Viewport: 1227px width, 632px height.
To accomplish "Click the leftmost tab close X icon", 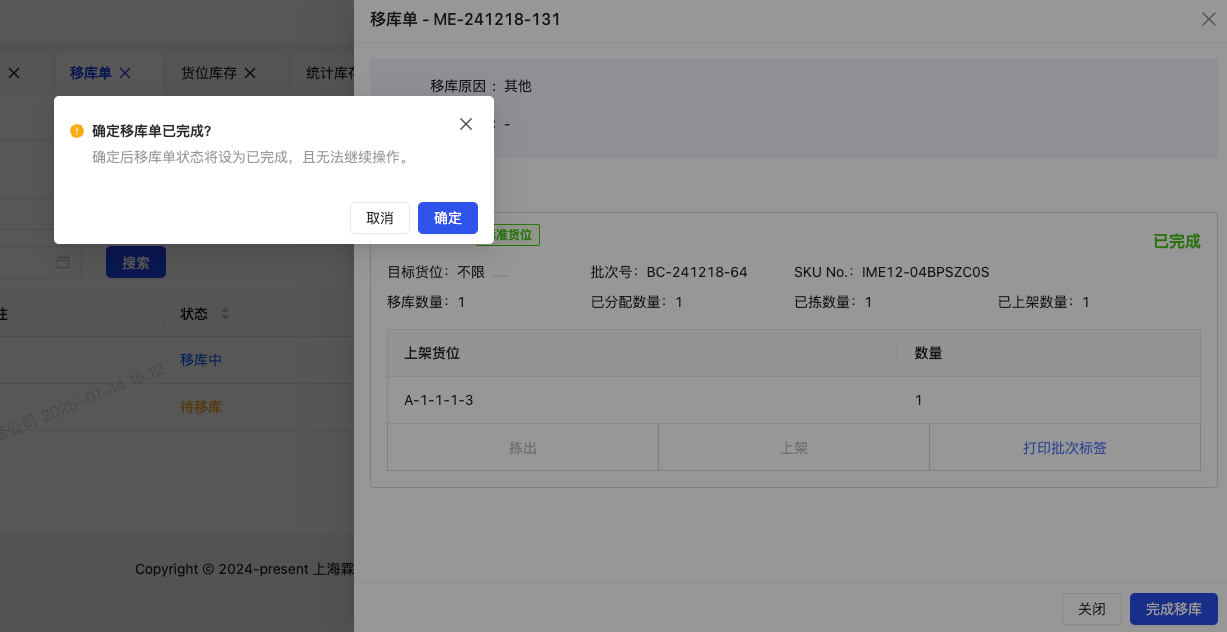I will point(13,72).
